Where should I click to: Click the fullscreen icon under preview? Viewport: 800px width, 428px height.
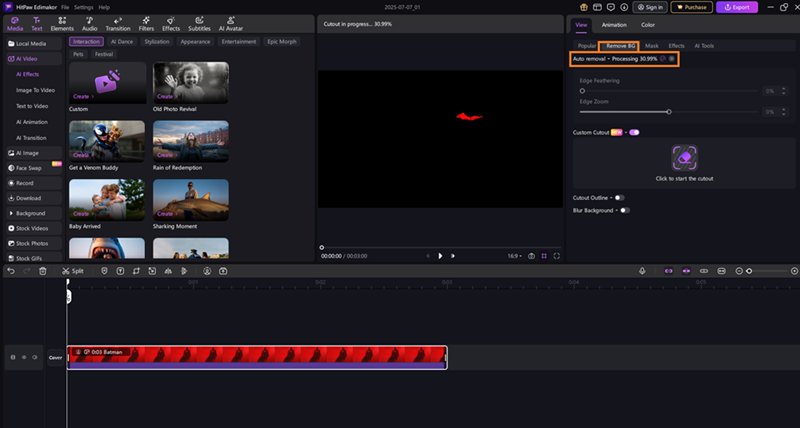pyautogui.click(x=557, y=256)
